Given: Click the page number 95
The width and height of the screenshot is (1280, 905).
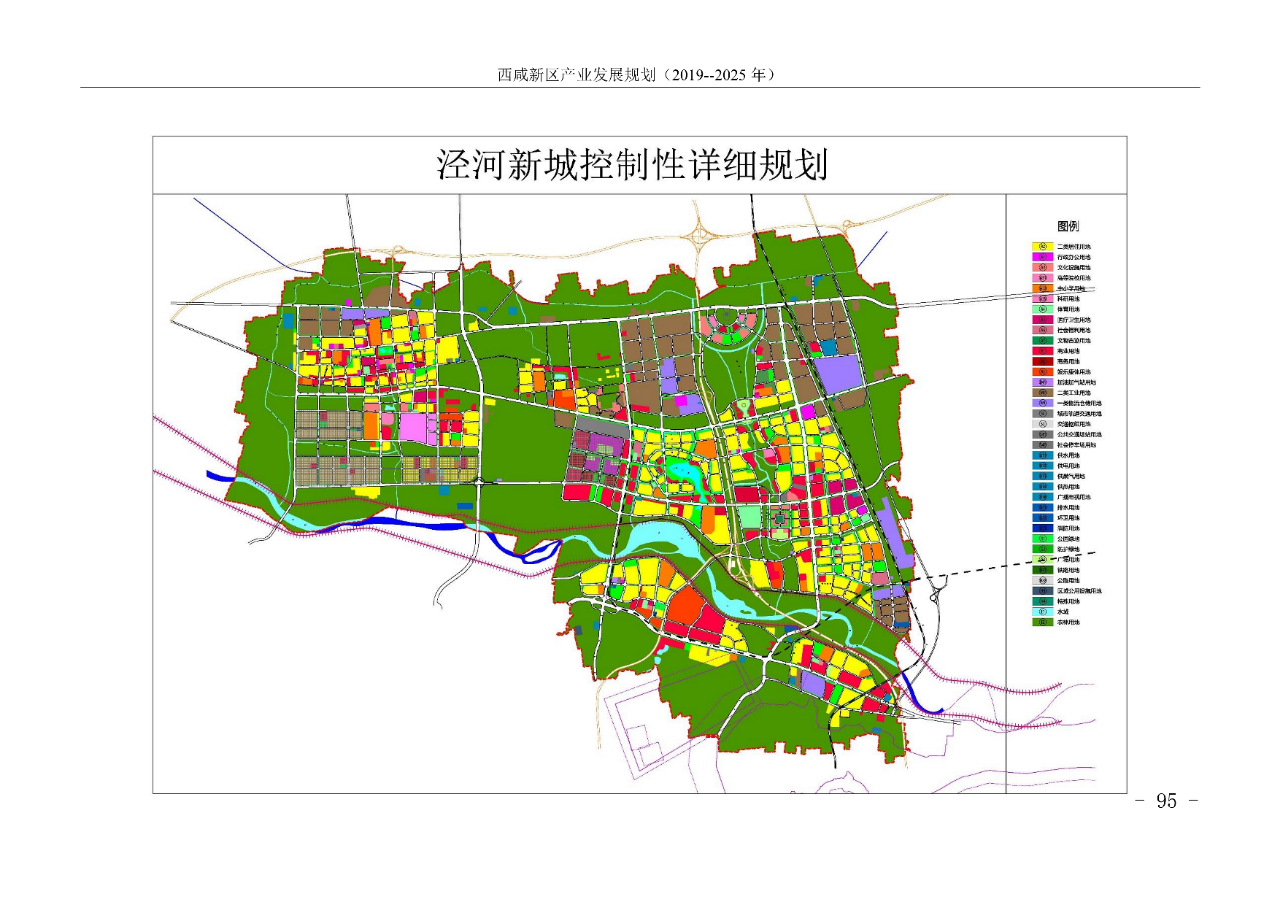Looking at the screenshot, I should tap(1167, 801).
